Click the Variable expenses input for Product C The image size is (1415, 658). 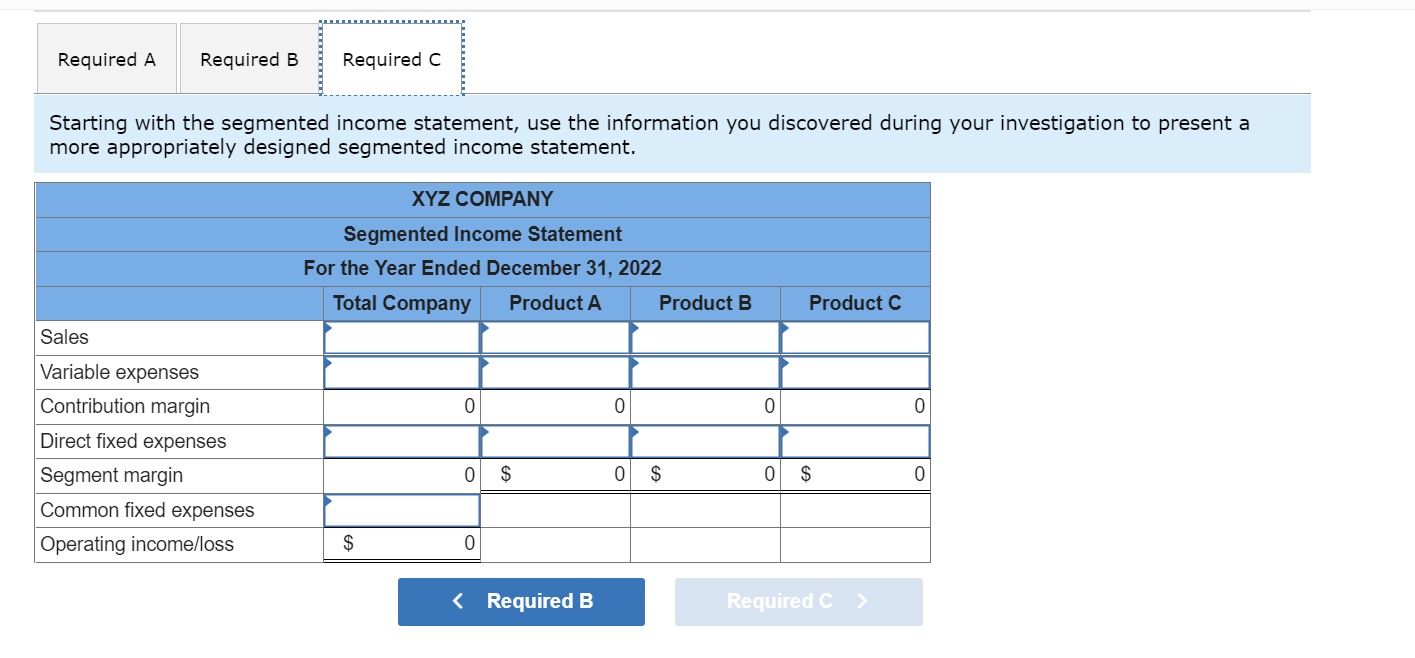click(x=854, y=372)
